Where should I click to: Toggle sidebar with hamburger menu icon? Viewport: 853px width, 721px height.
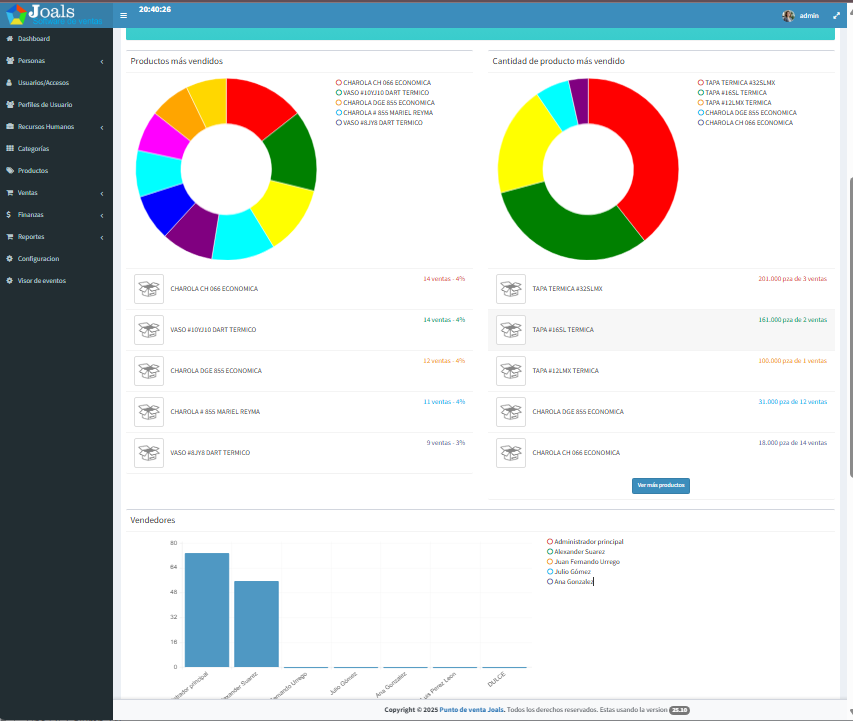tap(123, 15)
